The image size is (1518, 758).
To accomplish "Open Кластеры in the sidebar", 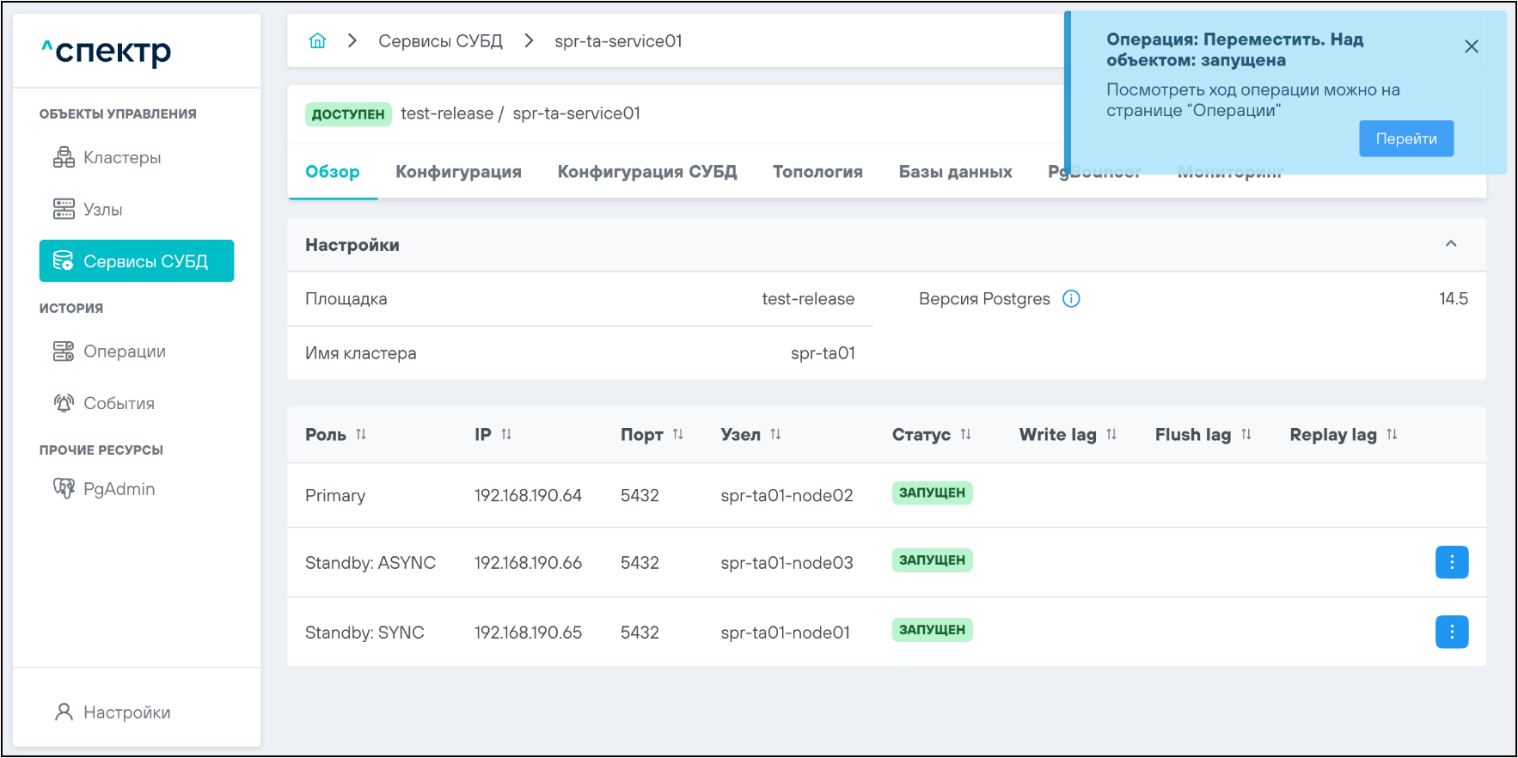I will [121, 158].
